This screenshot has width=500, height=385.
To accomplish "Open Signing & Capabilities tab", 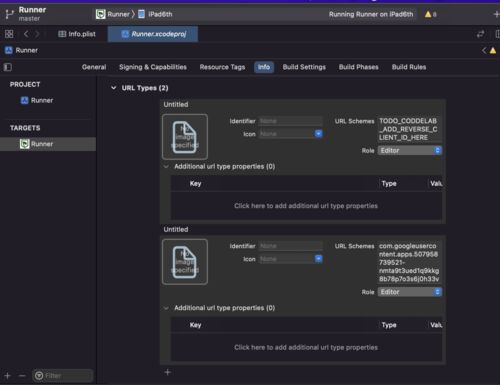I will coord(153,67).
